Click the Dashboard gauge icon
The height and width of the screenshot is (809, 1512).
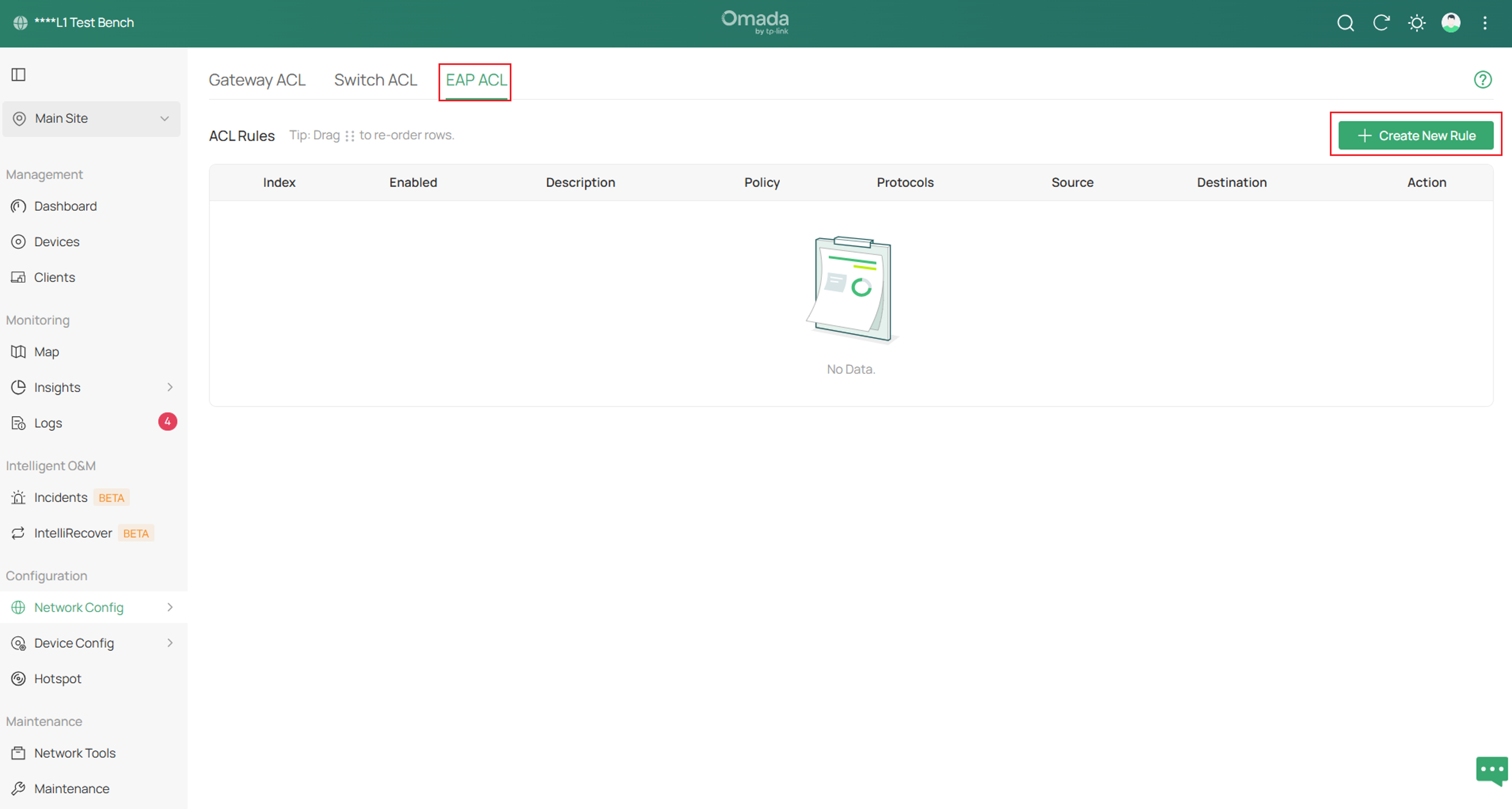pos(19,207)
